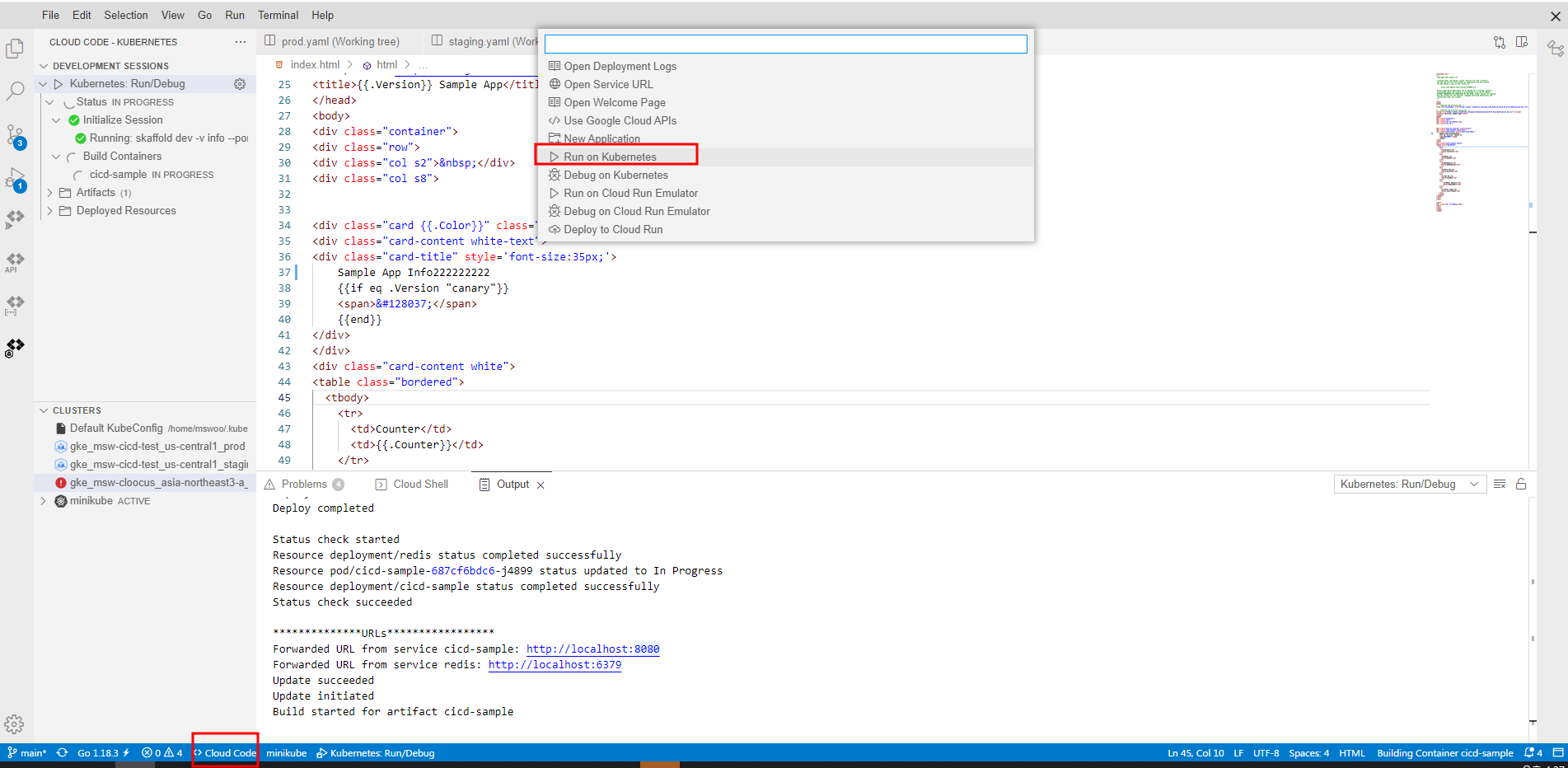
Task: Open Source Control view icon
Action: click(15, 136)
